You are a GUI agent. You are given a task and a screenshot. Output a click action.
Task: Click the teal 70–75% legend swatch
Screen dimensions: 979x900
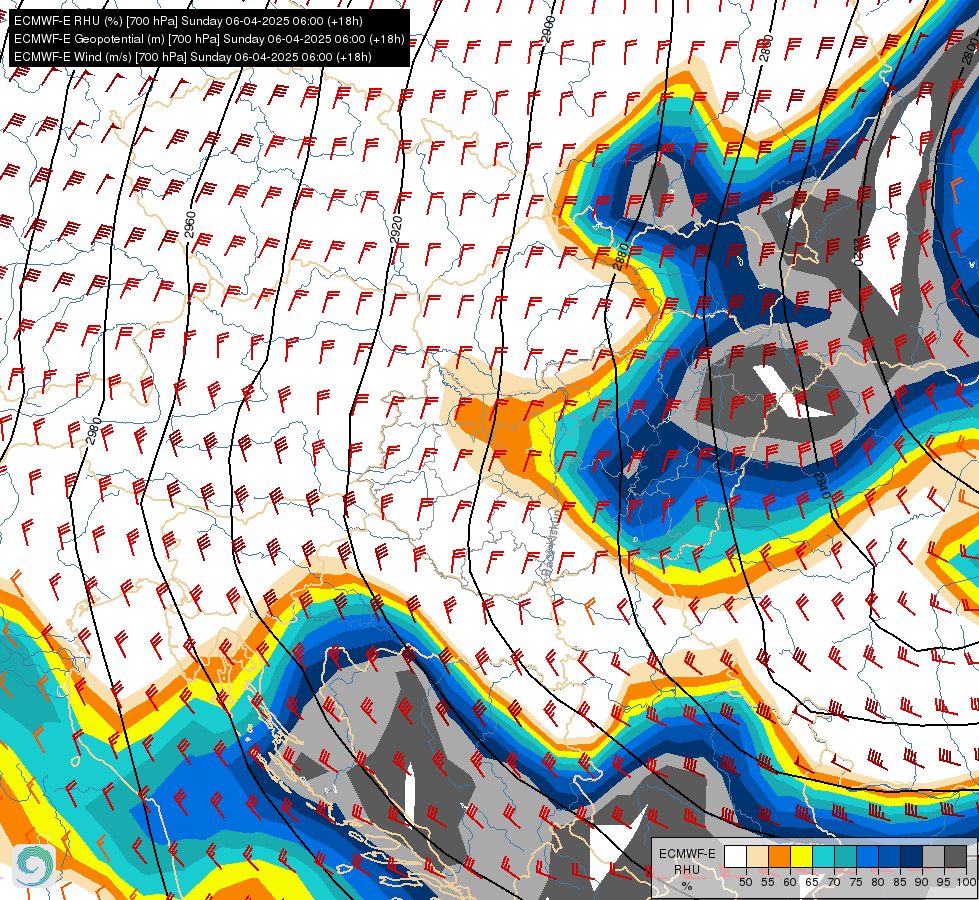click(845, 856)
